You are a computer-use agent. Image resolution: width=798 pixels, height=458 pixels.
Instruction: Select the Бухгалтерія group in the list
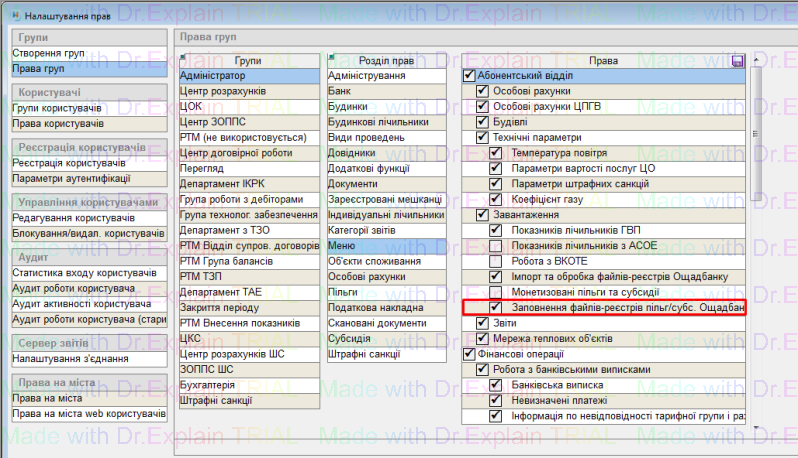coord(208,385)
